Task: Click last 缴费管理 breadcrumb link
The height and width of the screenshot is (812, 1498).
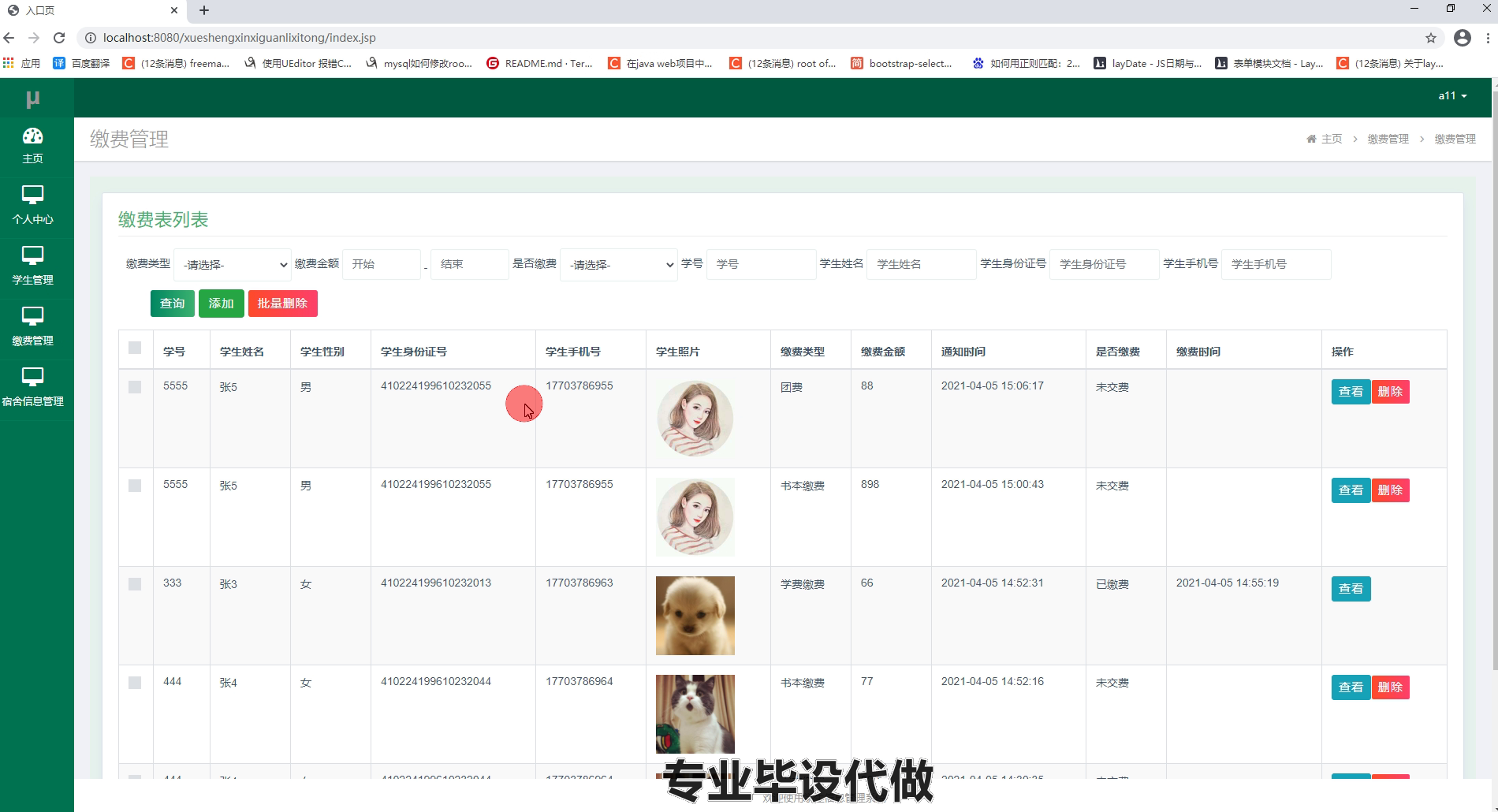Action: point(1455,139)
